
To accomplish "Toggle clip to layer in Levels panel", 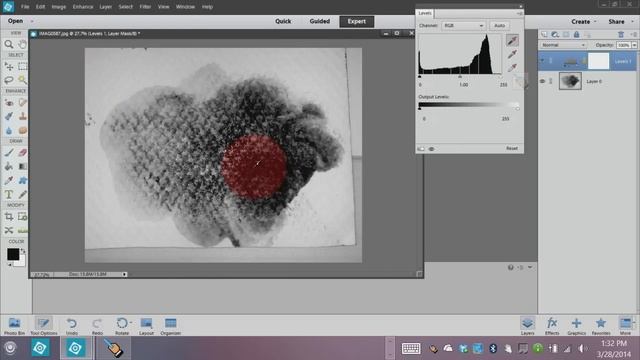I will point(421,149).
